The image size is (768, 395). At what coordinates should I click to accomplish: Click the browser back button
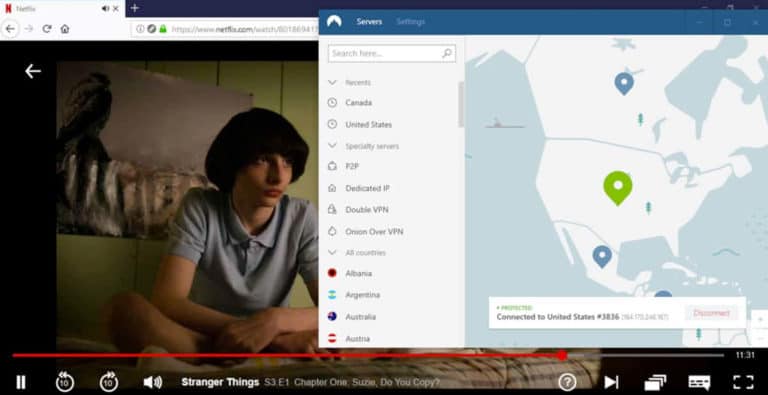pyautogui.click(x=10, y=29)
